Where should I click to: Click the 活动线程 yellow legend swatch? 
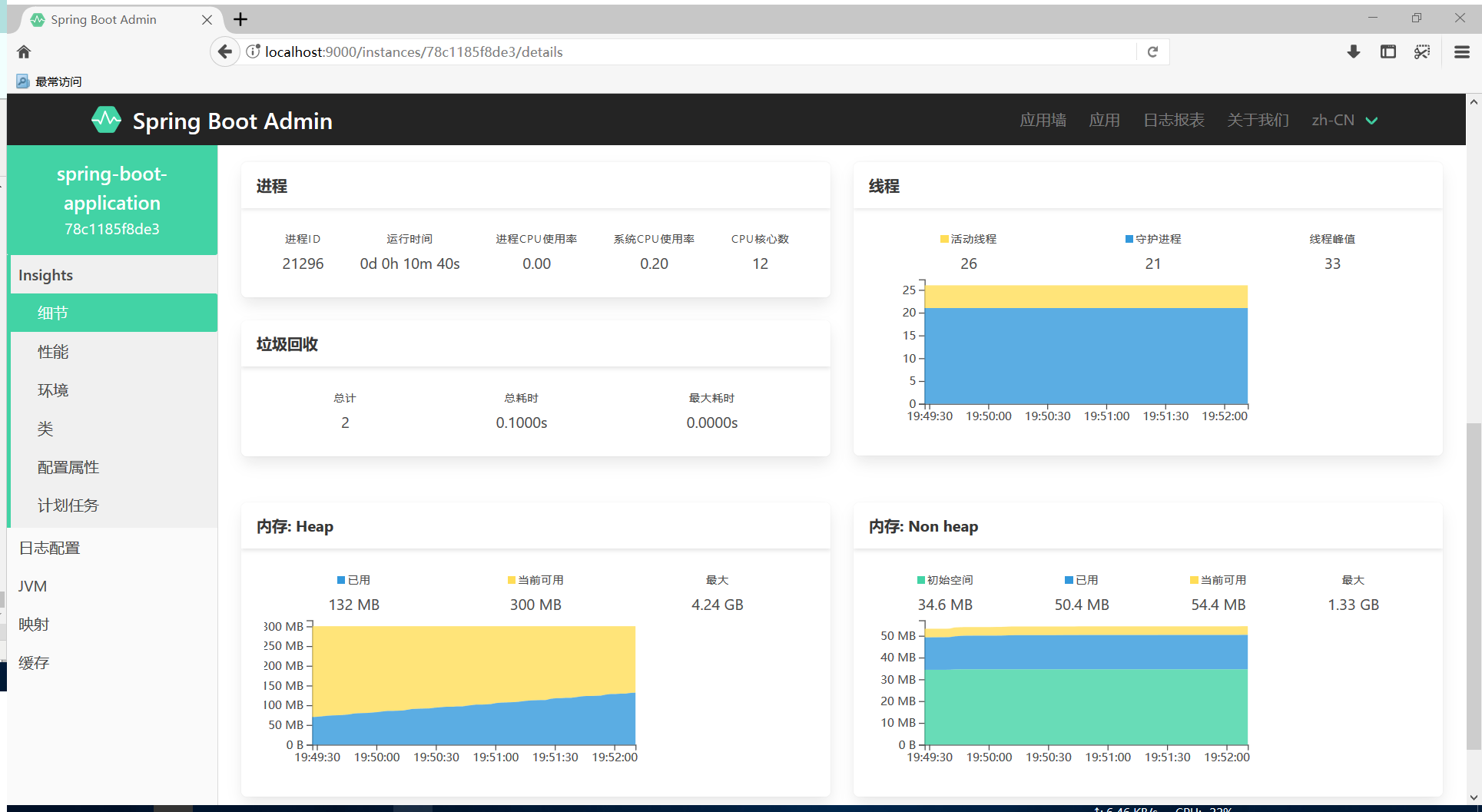coord(944,239)
